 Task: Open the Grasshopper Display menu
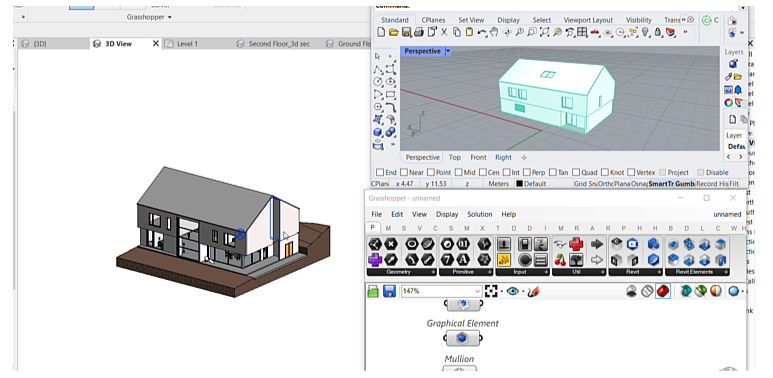[x=447, y=214]
